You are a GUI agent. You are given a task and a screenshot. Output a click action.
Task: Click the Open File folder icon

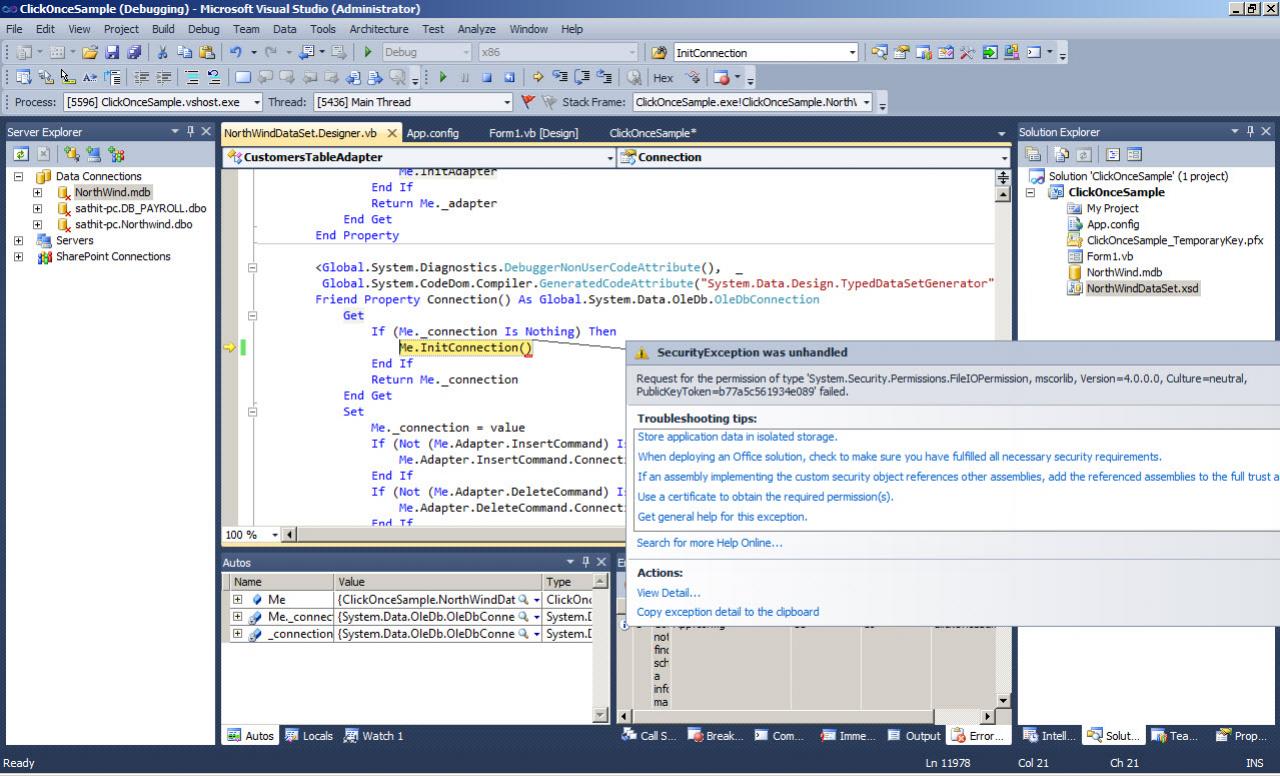90,53
